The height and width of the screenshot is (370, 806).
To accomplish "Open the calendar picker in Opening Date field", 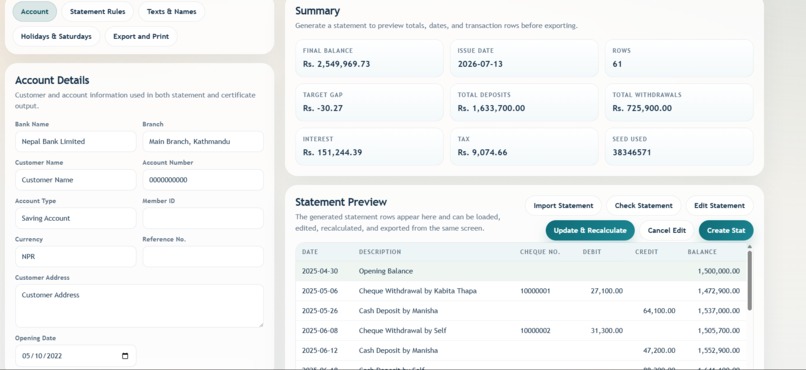I will (x=125, y=356).
